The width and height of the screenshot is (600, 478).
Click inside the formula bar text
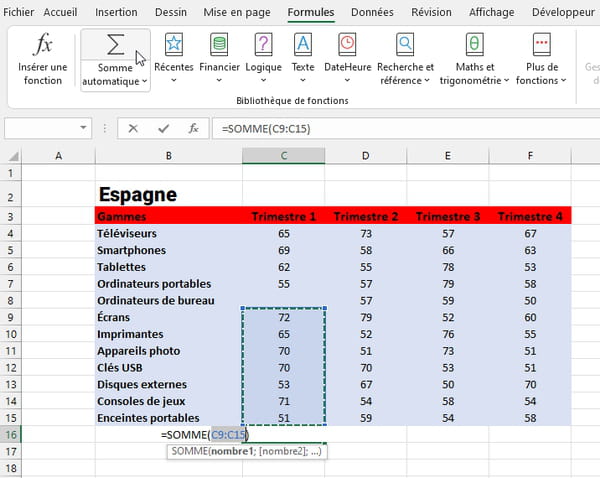click(266, 129)
